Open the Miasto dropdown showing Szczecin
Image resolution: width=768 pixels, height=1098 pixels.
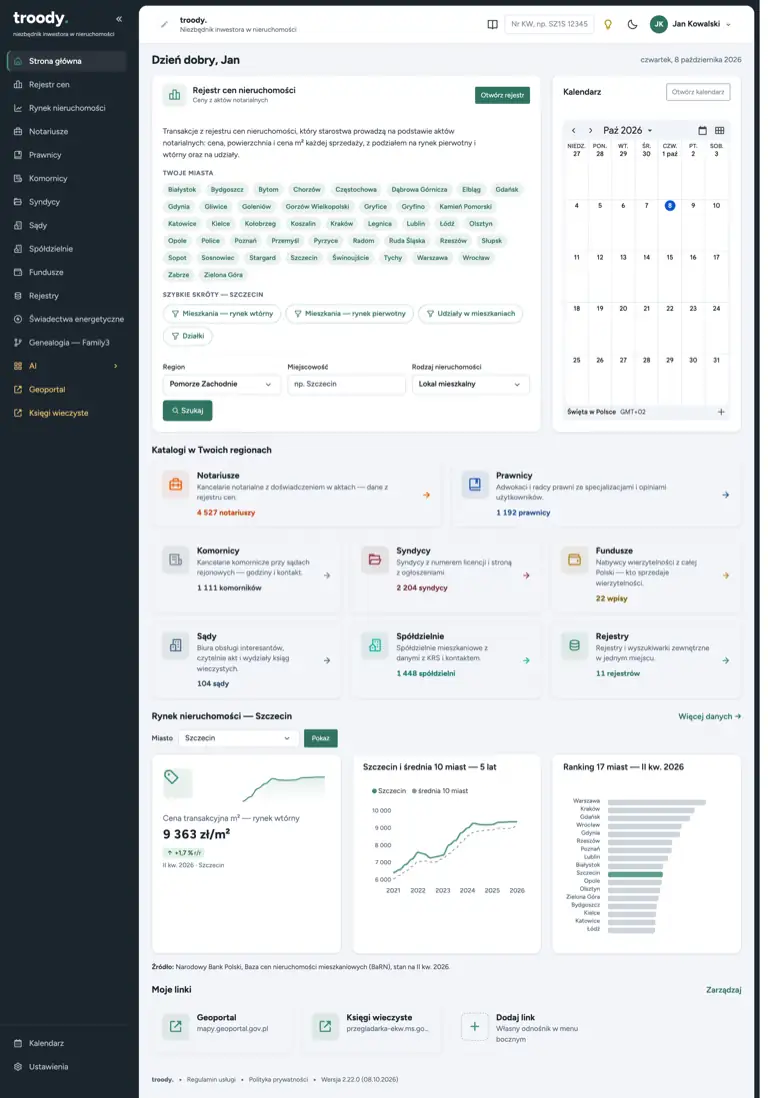[x=238, y=738]
